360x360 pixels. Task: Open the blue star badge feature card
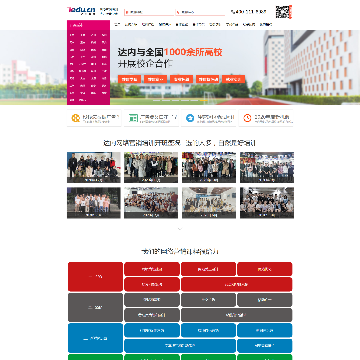click(209, 118)
